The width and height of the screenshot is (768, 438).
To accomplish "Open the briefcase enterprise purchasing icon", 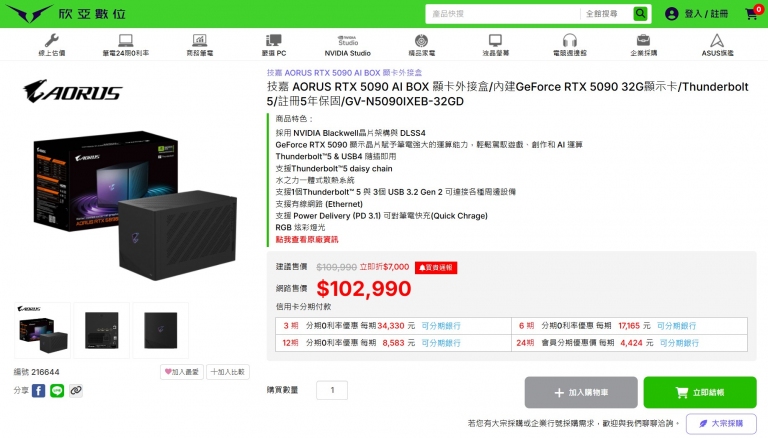I will click(x=643, y=40).
